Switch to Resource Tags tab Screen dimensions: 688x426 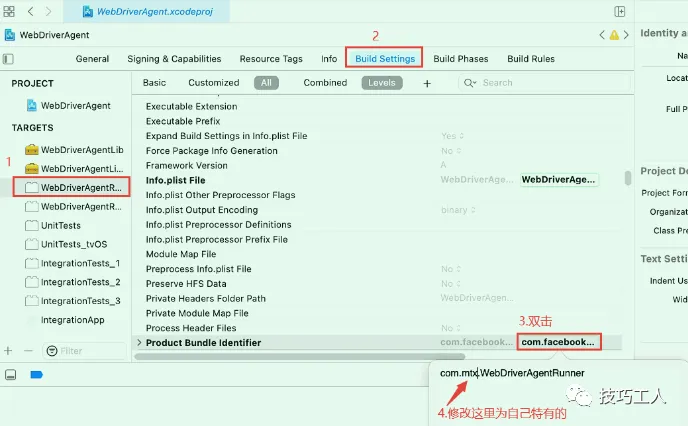point(271,59)
